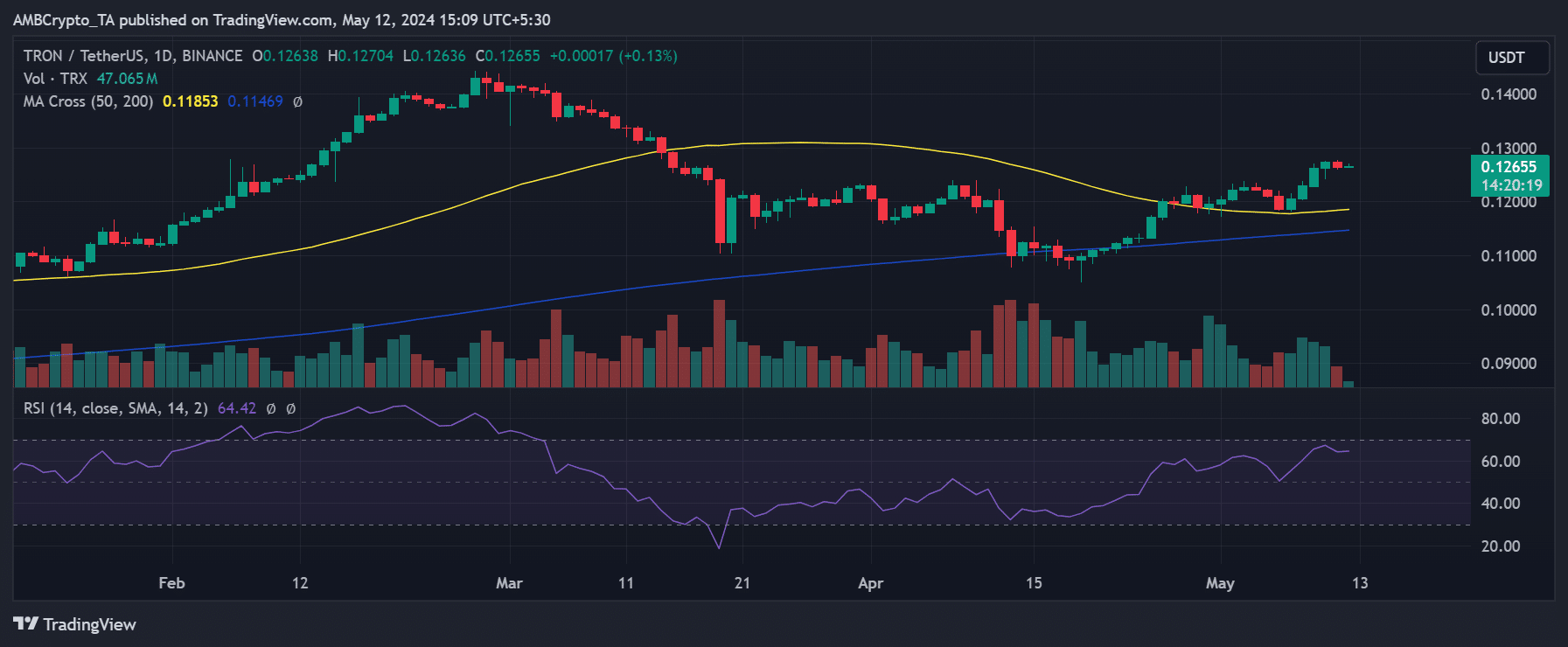The width and height of the screenshot is (1568, 647).
Task: Click the RSI 60.00 axis label
Action: [x=1501, y=462]
